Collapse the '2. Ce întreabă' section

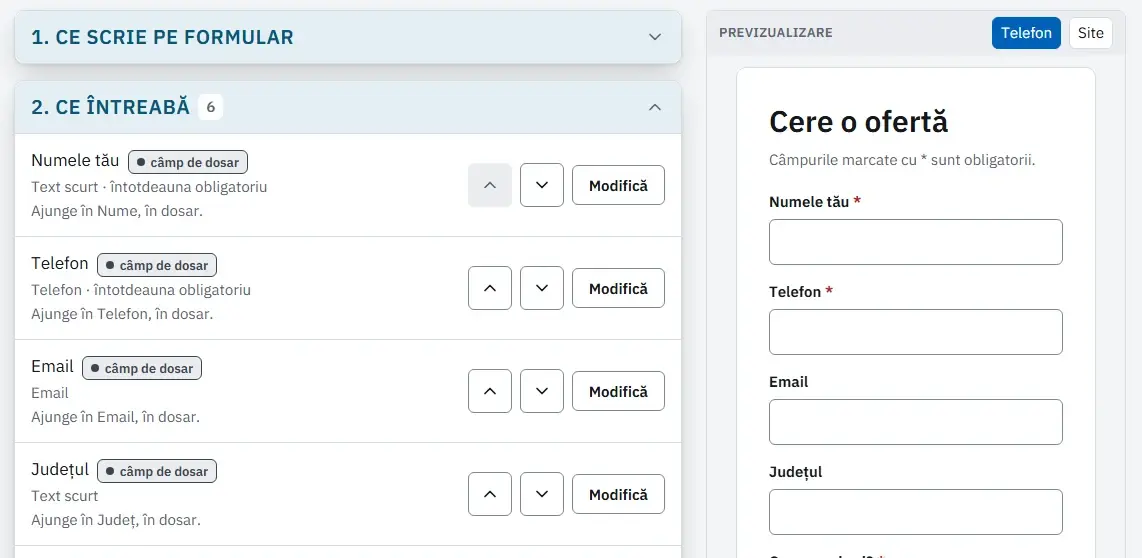[348, 107]
